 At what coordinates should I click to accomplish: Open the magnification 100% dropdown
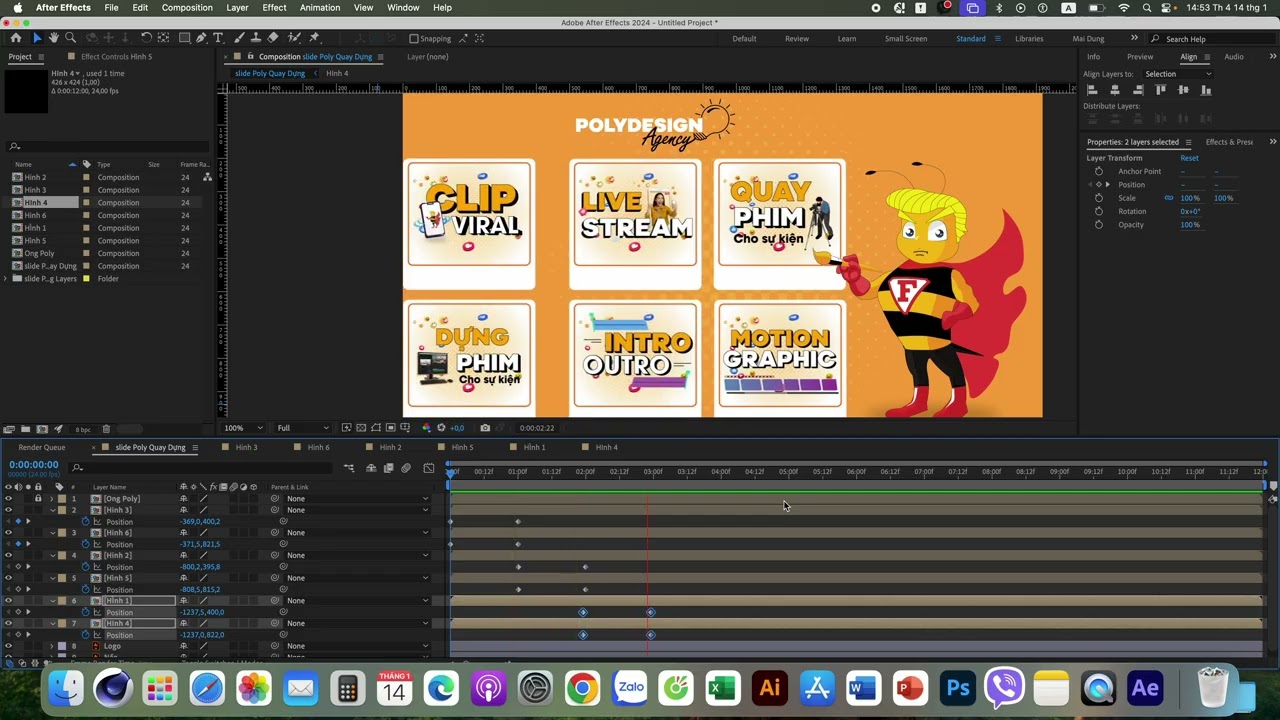(244, 428)
